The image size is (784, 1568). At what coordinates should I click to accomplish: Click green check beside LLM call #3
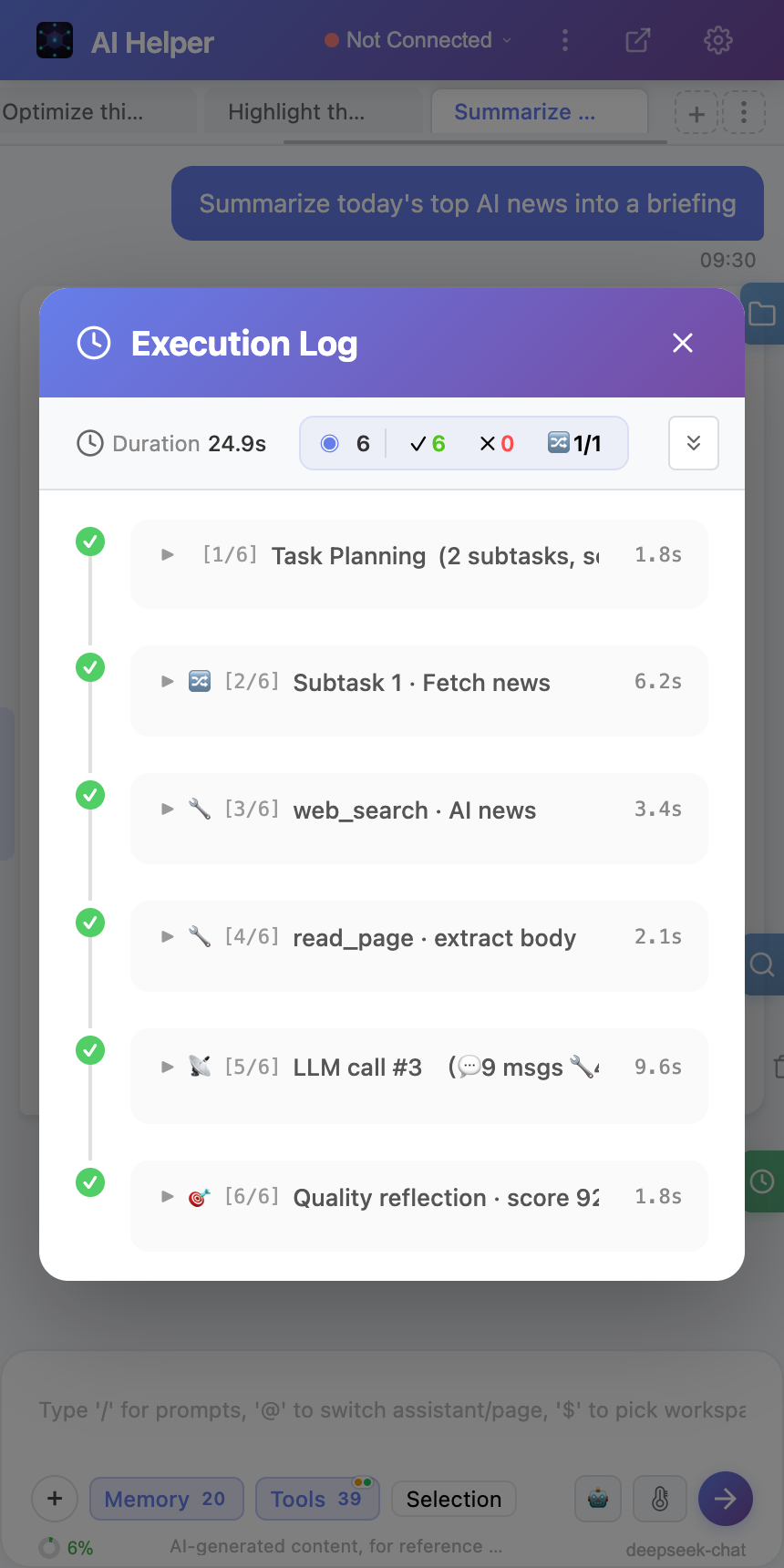[90, 1050]
